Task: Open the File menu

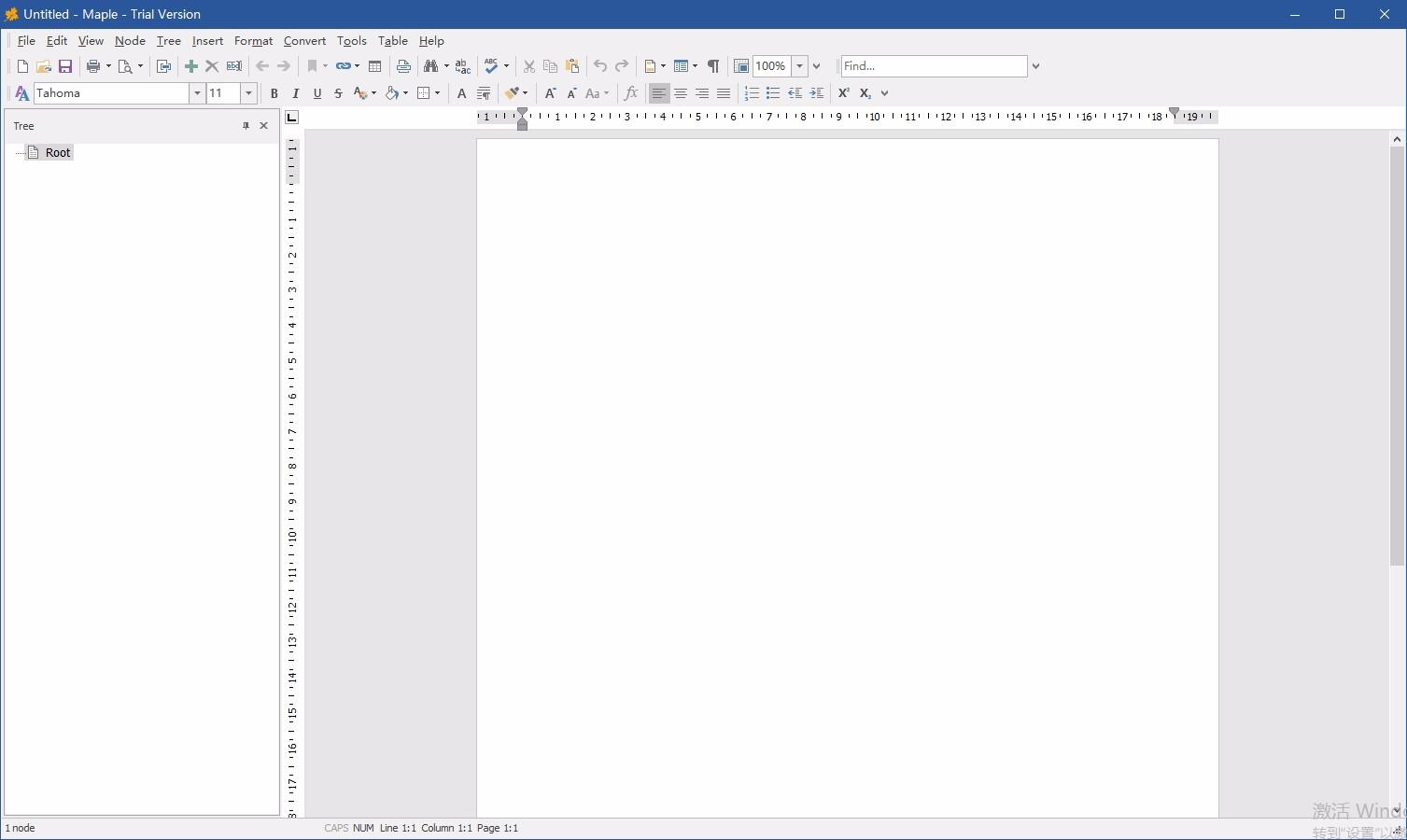Action: point(26,41)
